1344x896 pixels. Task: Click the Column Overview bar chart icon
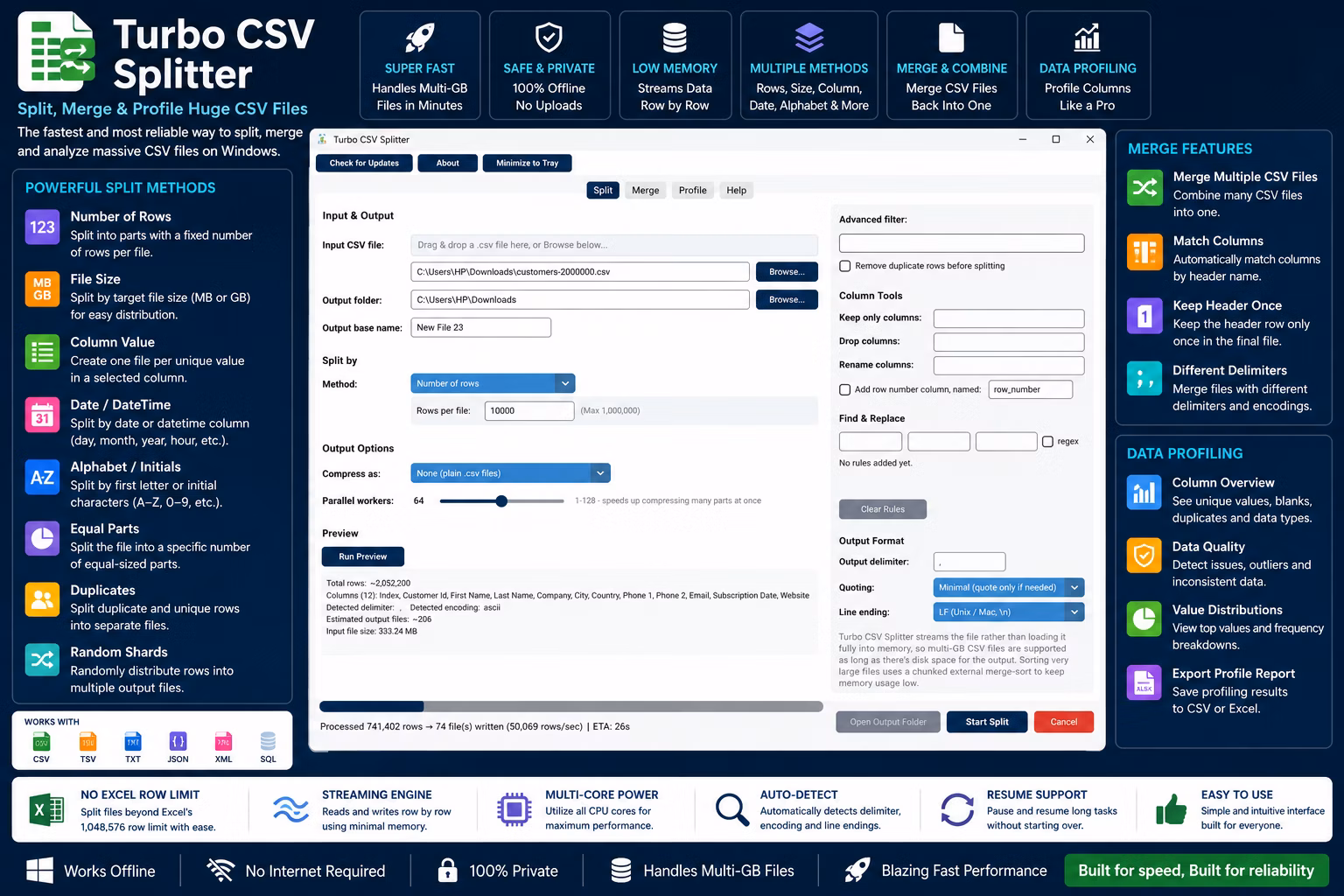[1144, 493]
